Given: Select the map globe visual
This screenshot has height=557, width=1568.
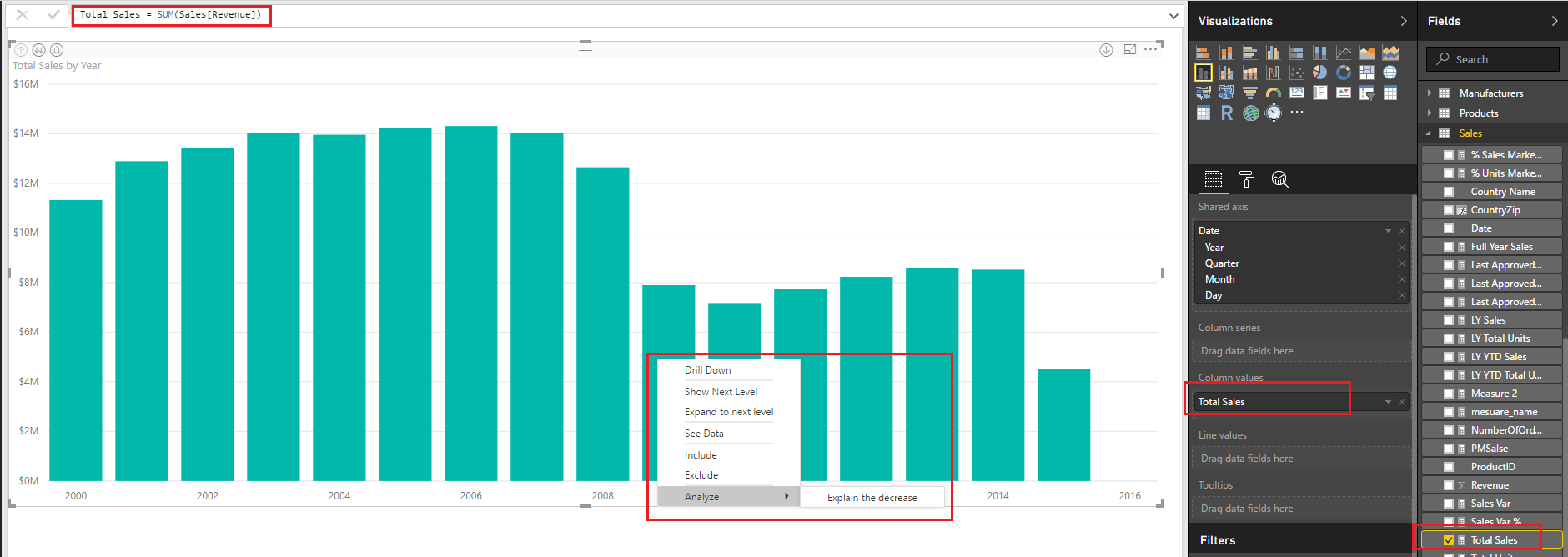Looking at the screenshot, I should [x=1390, y=73].
